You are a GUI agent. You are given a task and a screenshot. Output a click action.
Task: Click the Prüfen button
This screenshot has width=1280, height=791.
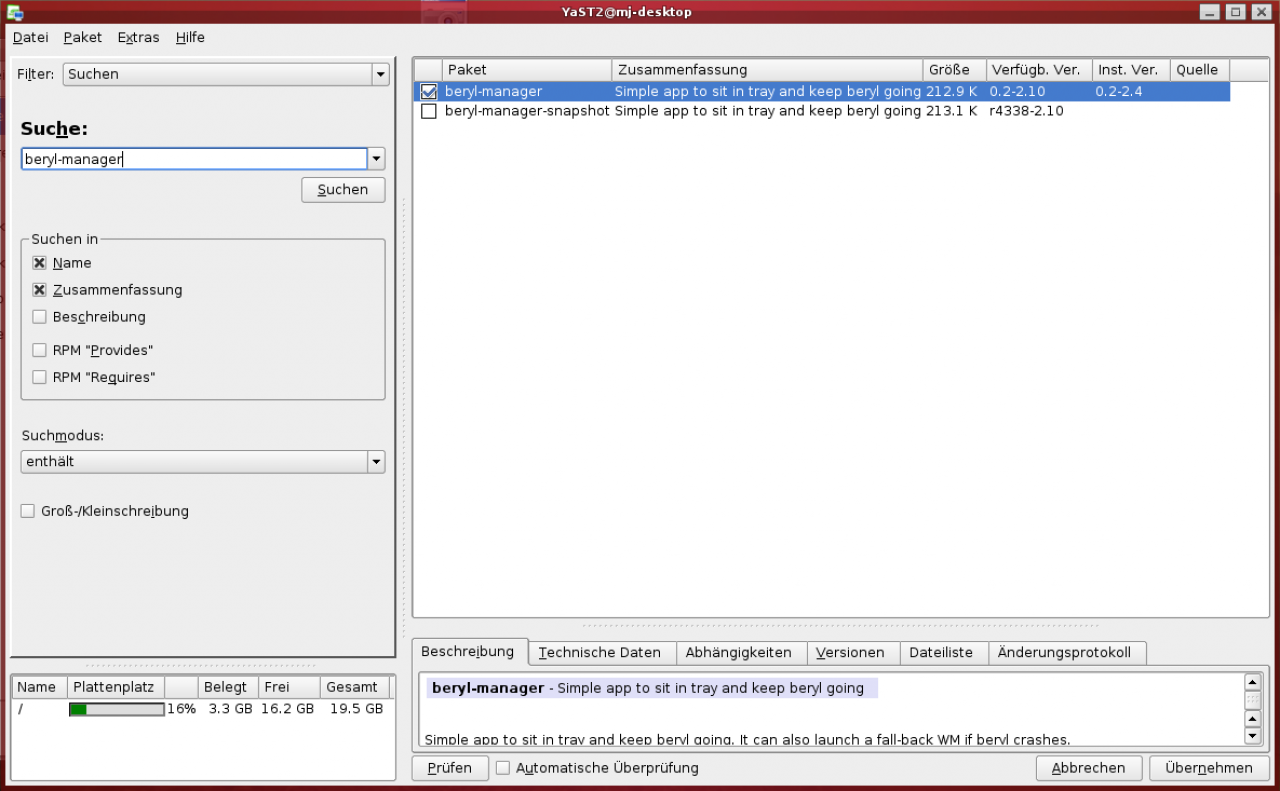point(450,768)
